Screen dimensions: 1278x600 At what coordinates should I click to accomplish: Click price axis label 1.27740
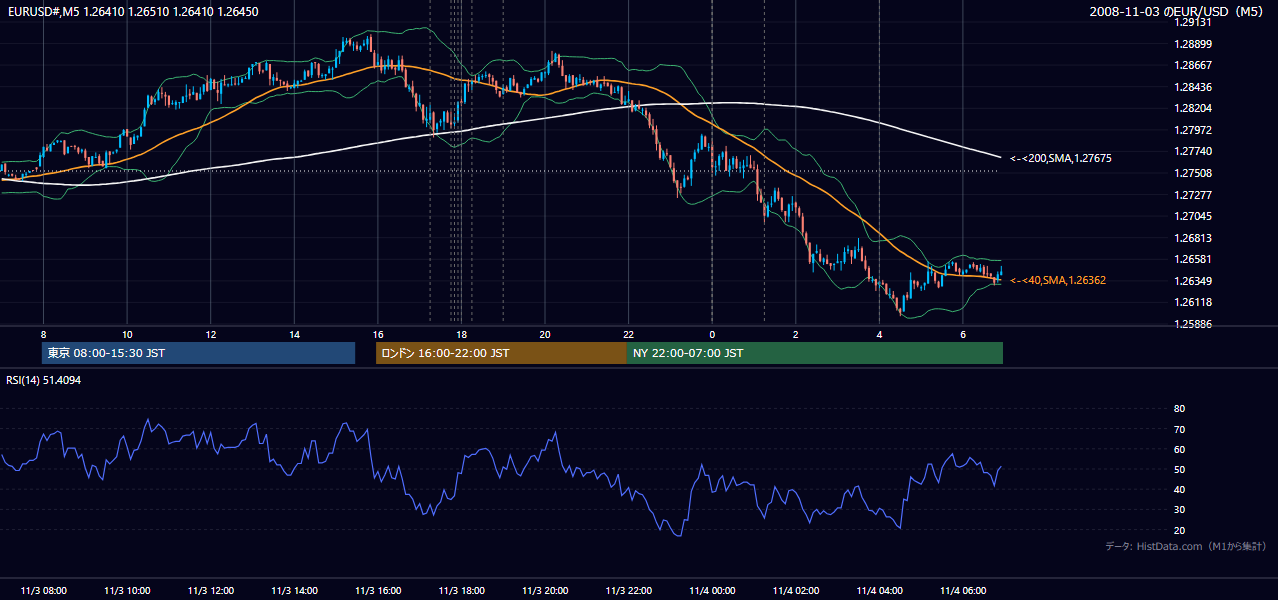coord(1192,151)
